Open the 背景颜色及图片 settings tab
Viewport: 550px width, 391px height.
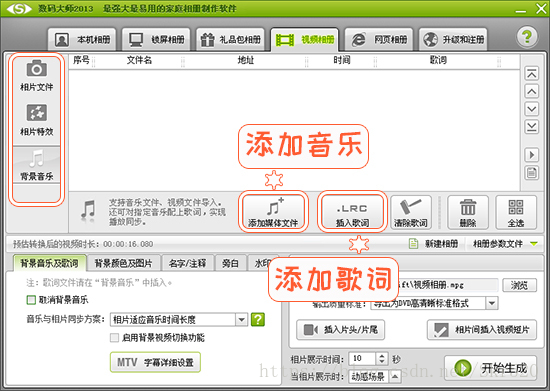[123, 263]
